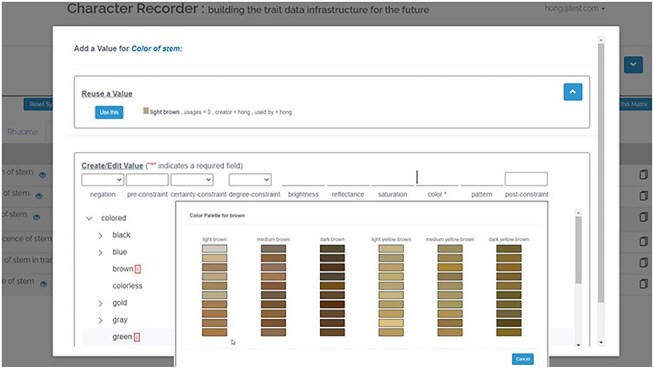Open the negation dropdown

tap(102, 180)
